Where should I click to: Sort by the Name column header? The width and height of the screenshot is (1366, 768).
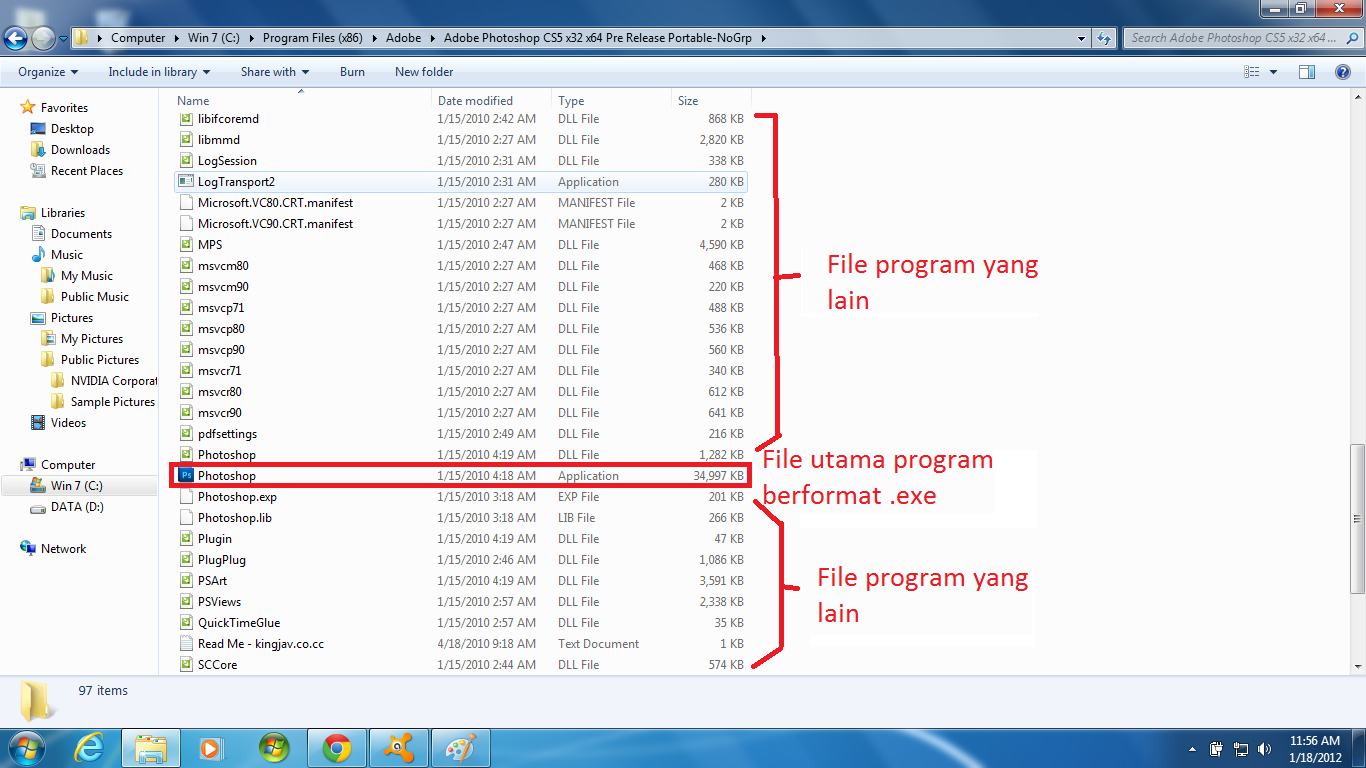[x=302, y=101]
